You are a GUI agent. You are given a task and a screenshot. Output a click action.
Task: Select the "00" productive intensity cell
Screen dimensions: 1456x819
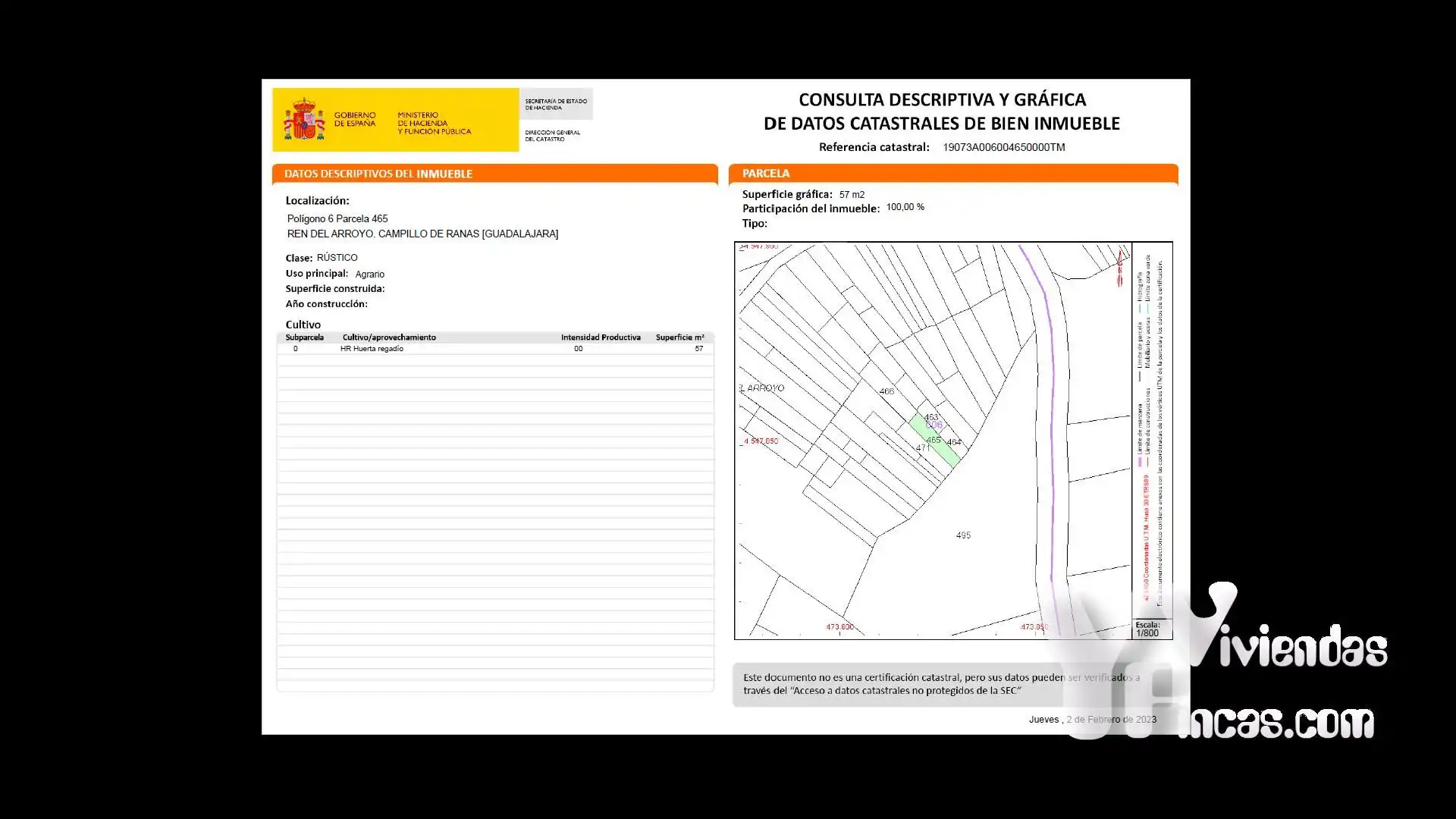pyautogui.click(x=579, y=349)
